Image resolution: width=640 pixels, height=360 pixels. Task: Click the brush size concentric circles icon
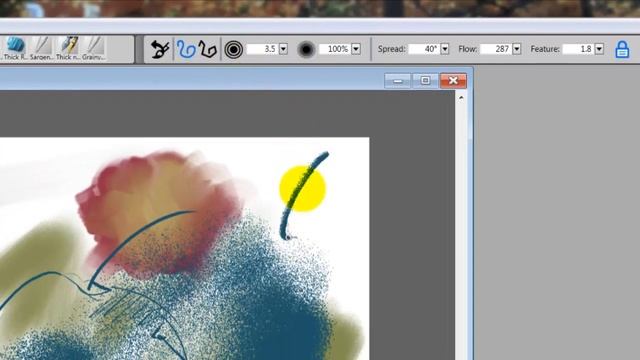tap(233, 50)
